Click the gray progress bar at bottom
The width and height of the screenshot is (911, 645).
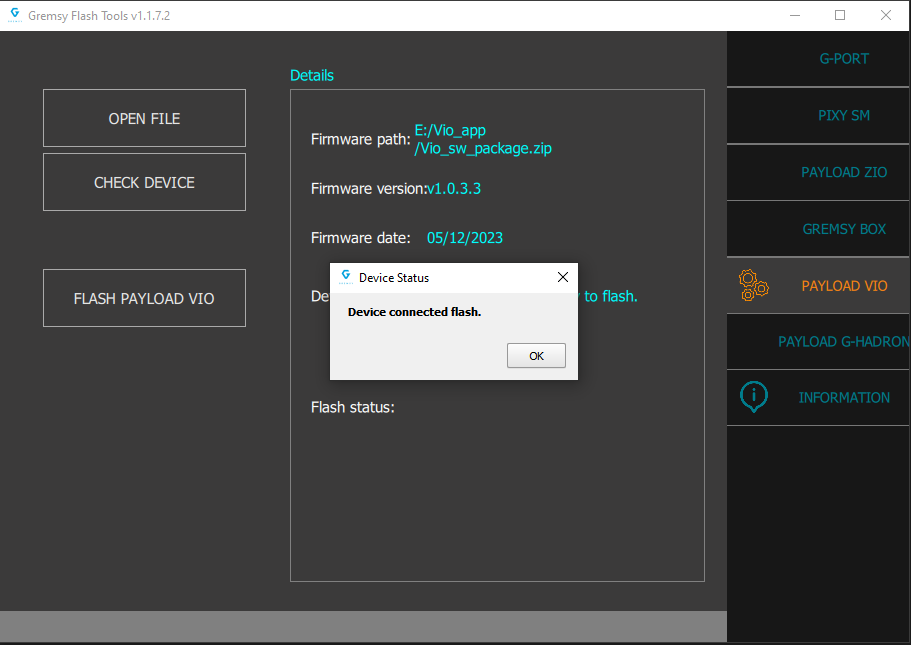click(363, 626)
